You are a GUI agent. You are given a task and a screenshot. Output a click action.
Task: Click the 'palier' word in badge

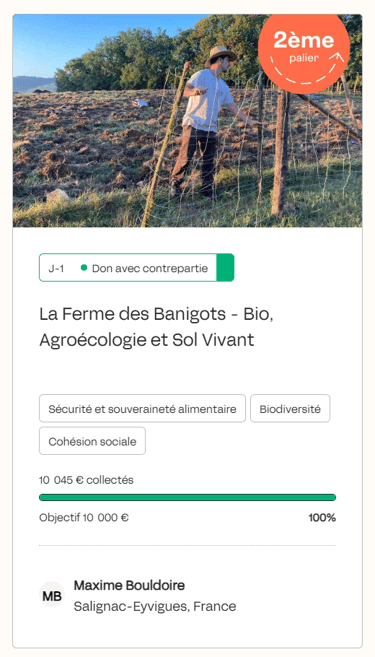[303, 58]
